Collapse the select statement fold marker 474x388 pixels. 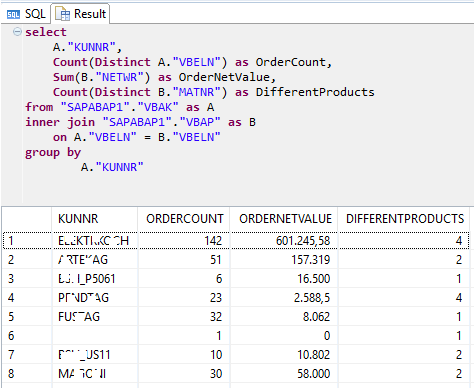(17, 32)
